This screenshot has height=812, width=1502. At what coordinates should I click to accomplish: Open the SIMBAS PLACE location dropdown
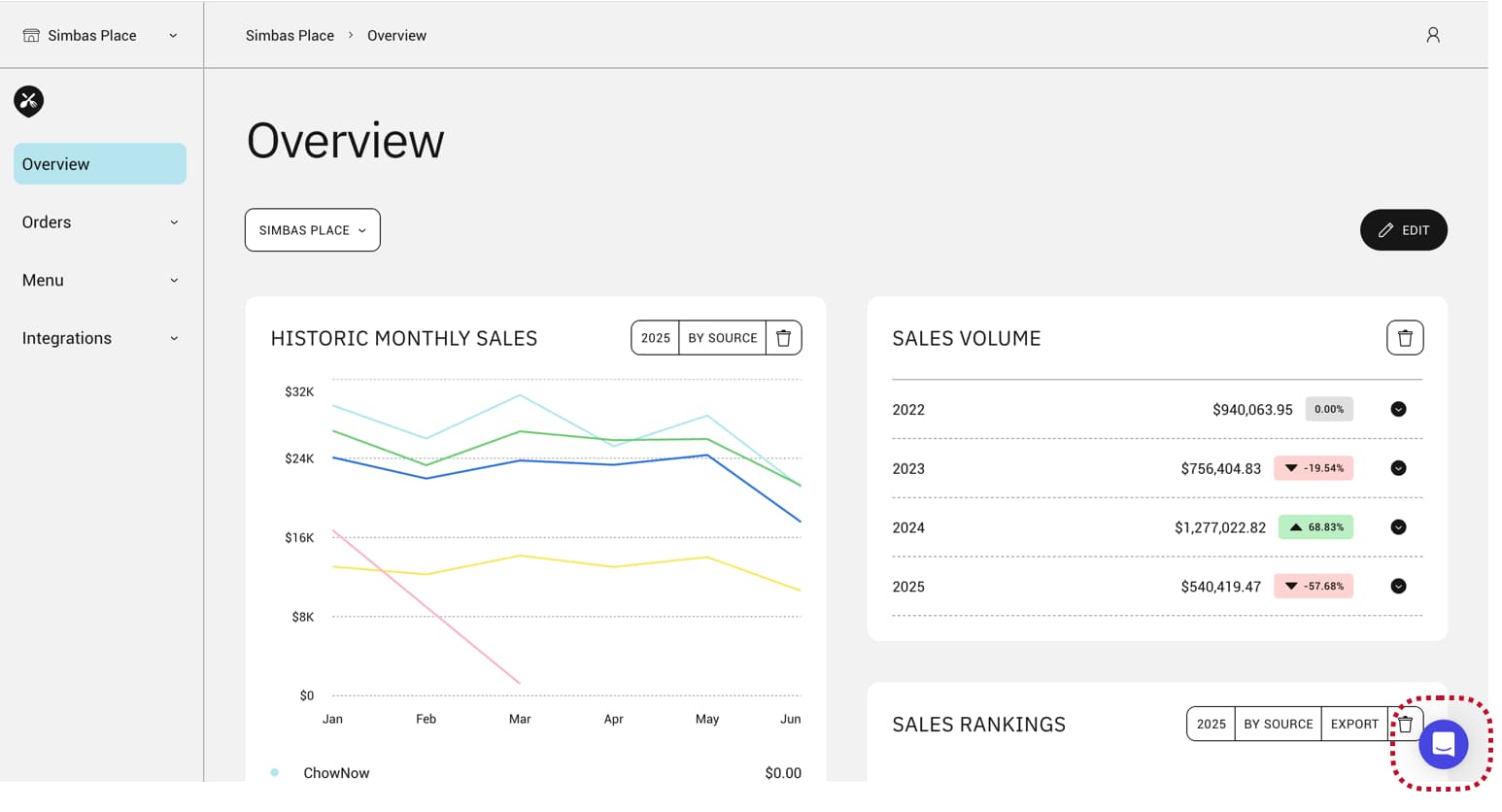pyautogui.click(x=312, y=229)
